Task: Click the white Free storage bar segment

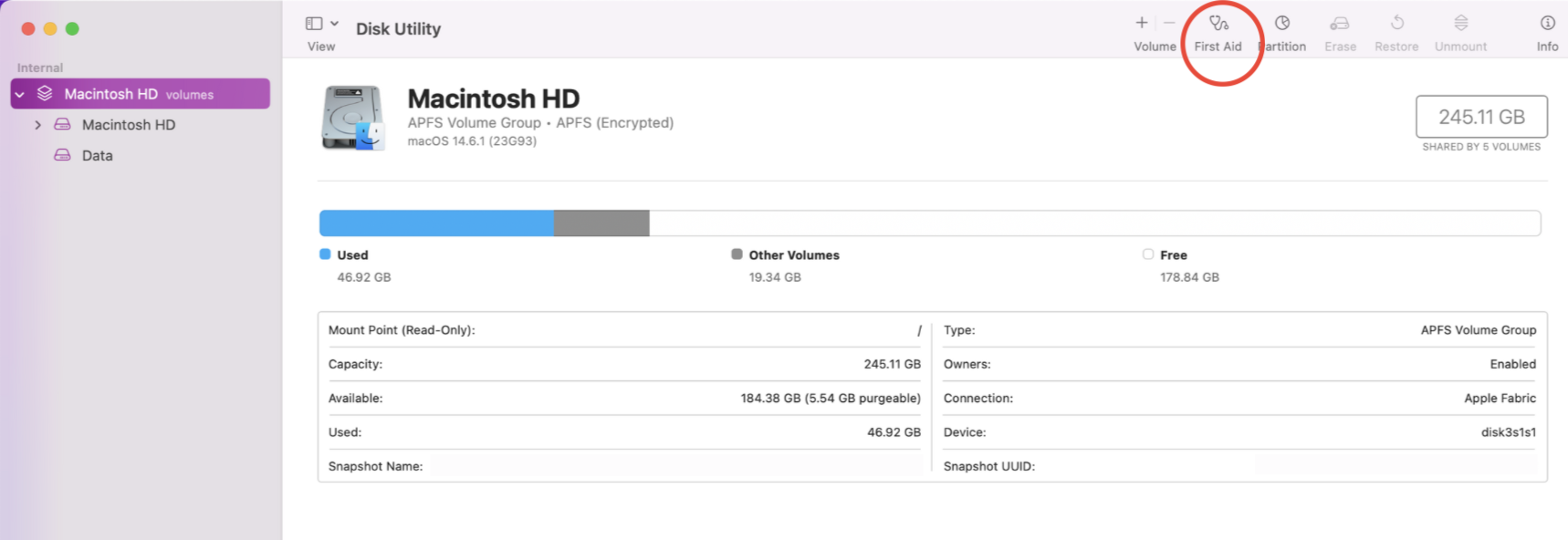Action: click(1095, 223)
